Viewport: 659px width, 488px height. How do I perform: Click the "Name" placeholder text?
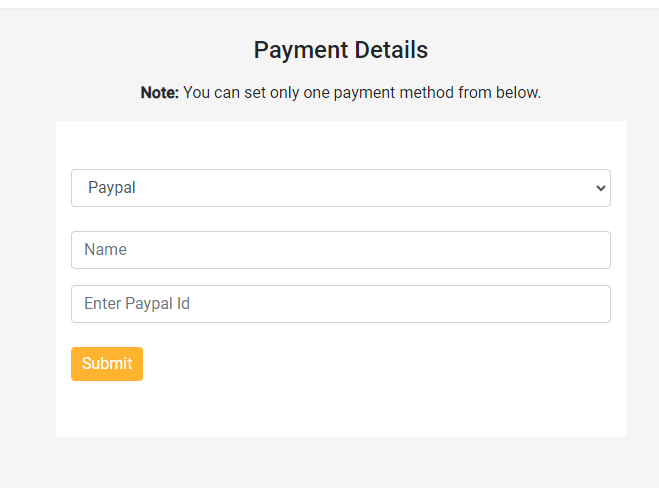pyautogui.click(x=105, y=250)
